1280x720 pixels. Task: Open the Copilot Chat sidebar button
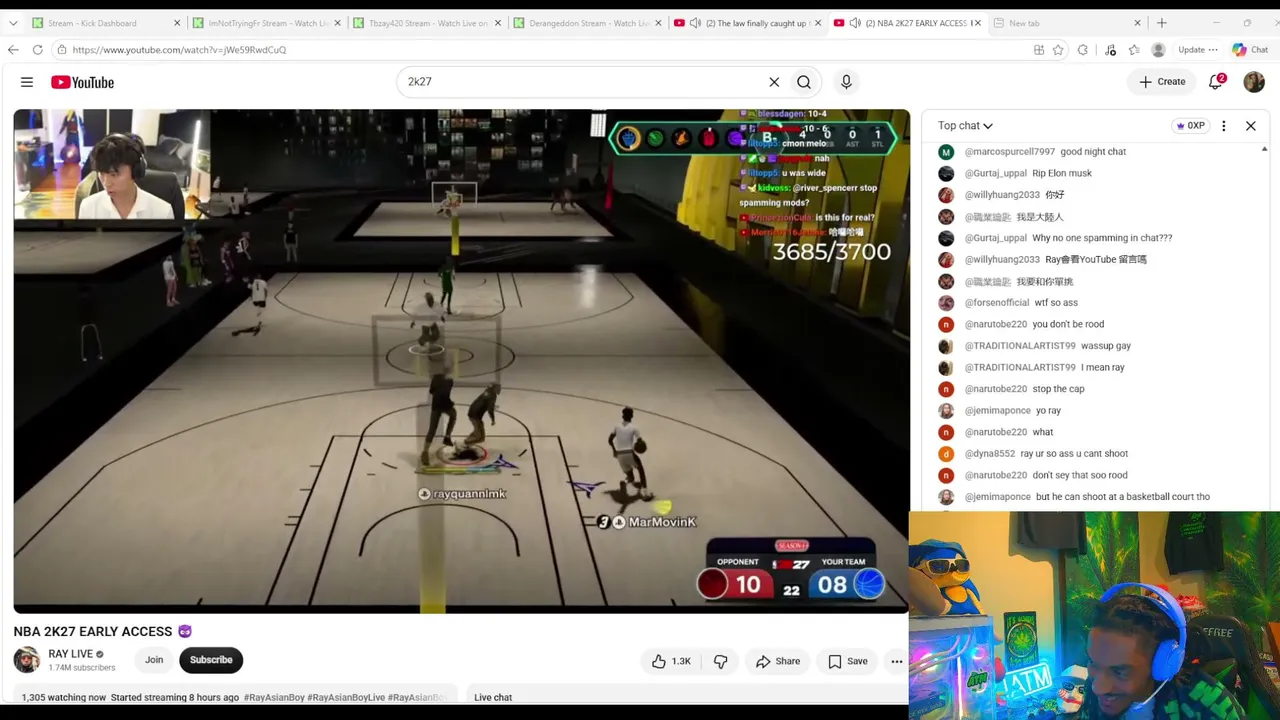(x=1250, y=50)
